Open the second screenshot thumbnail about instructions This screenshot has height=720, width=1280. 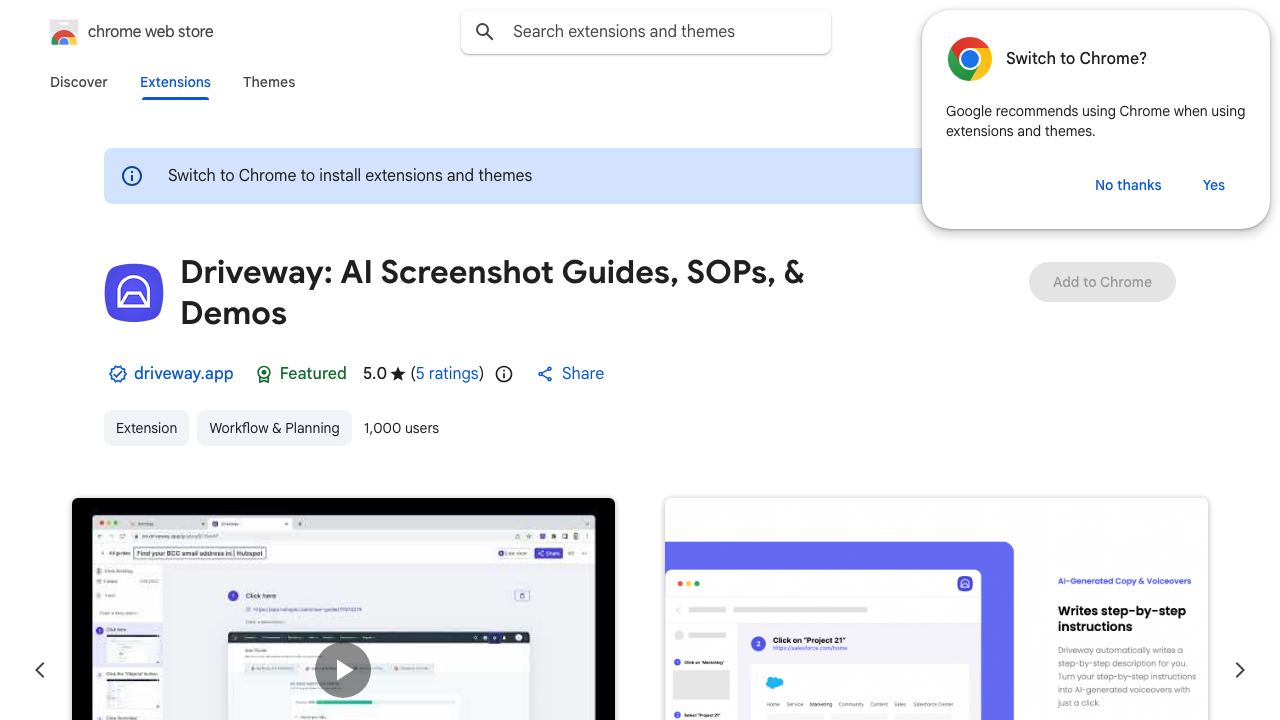click(x=936, y=609)
